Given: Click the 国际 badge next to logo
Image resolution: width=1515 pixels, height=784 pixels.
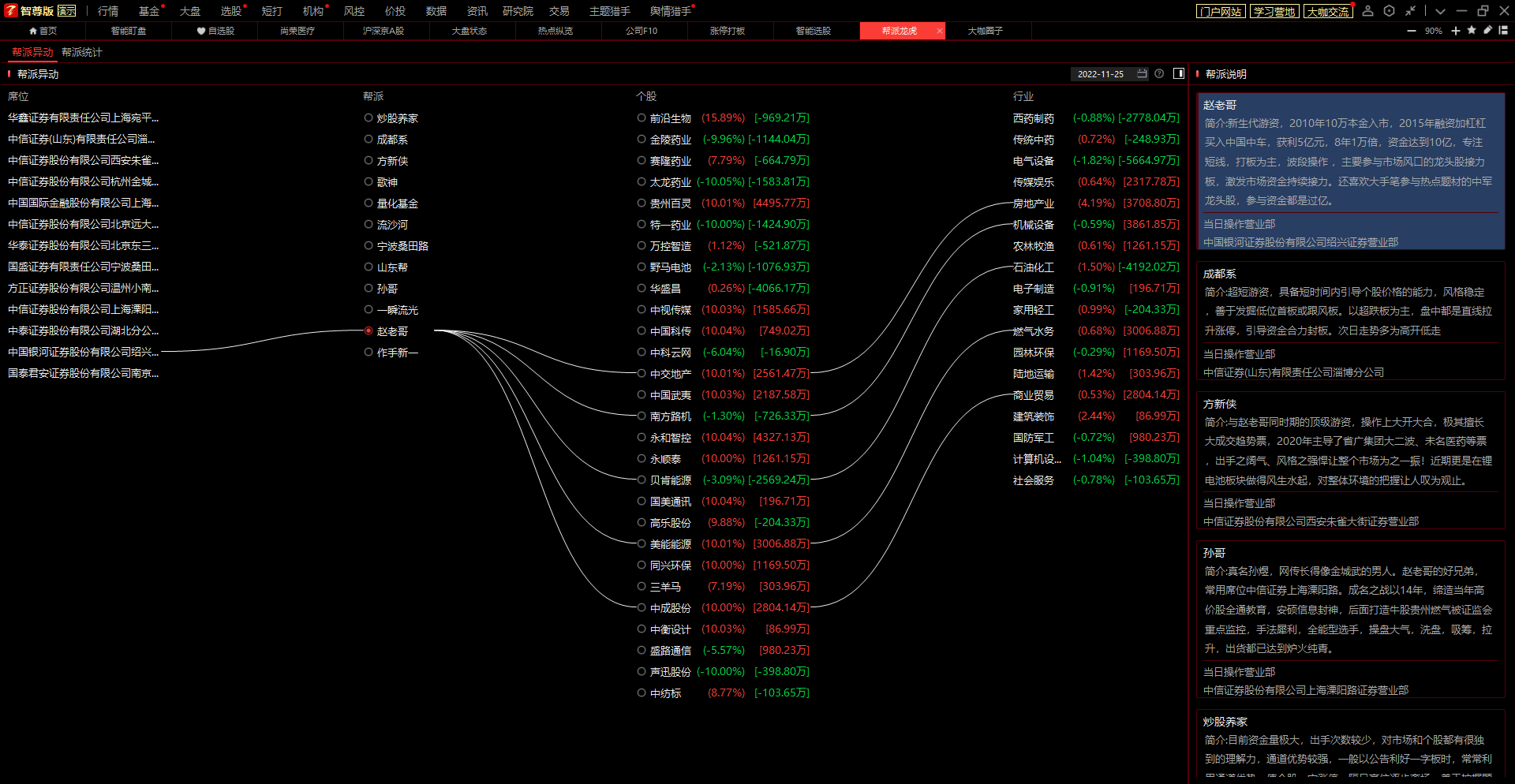Looking at the screenshot, I should point(67,11).
